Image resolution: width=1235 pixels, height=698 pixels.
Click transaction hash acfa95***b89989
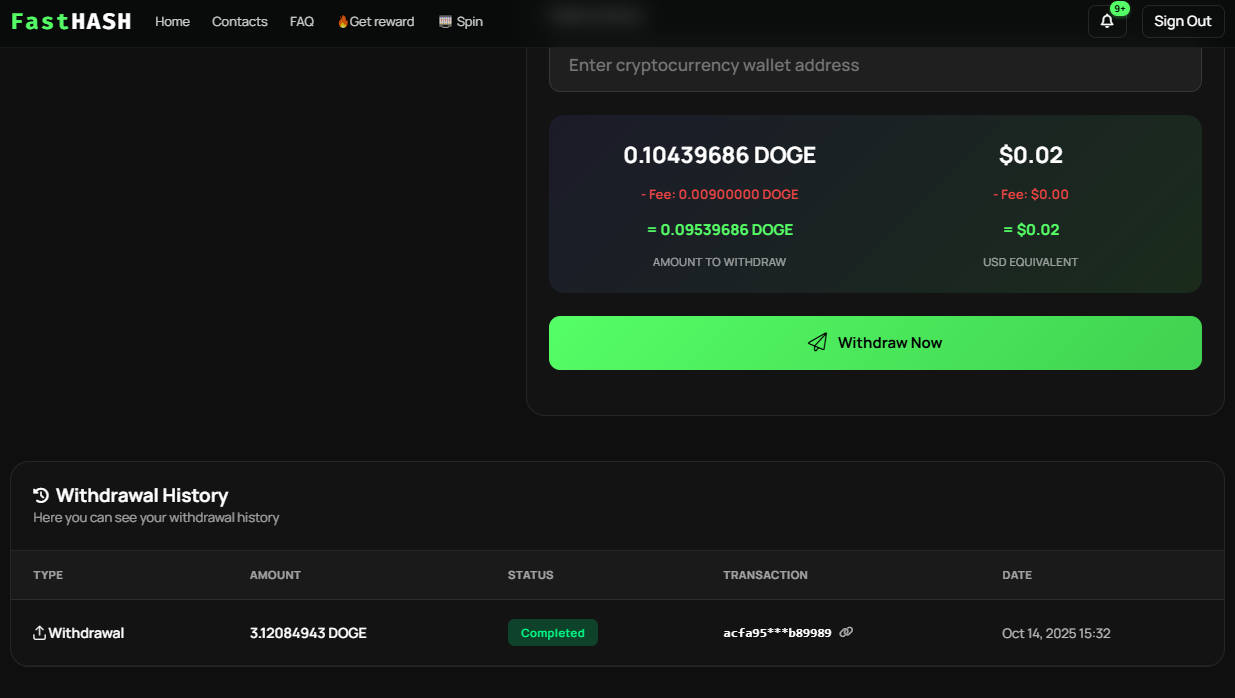(777, 633)
